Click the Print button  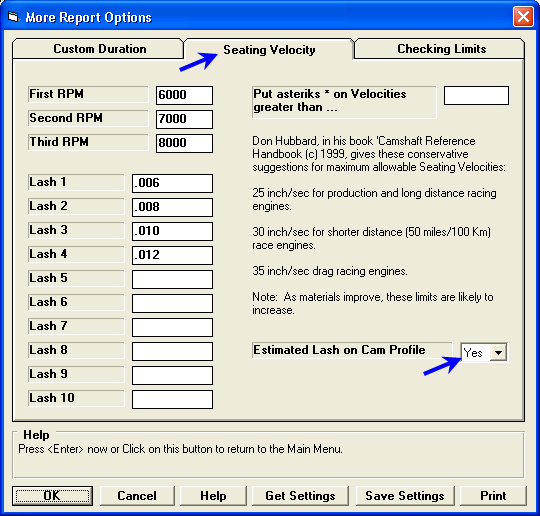coord(493,496)
